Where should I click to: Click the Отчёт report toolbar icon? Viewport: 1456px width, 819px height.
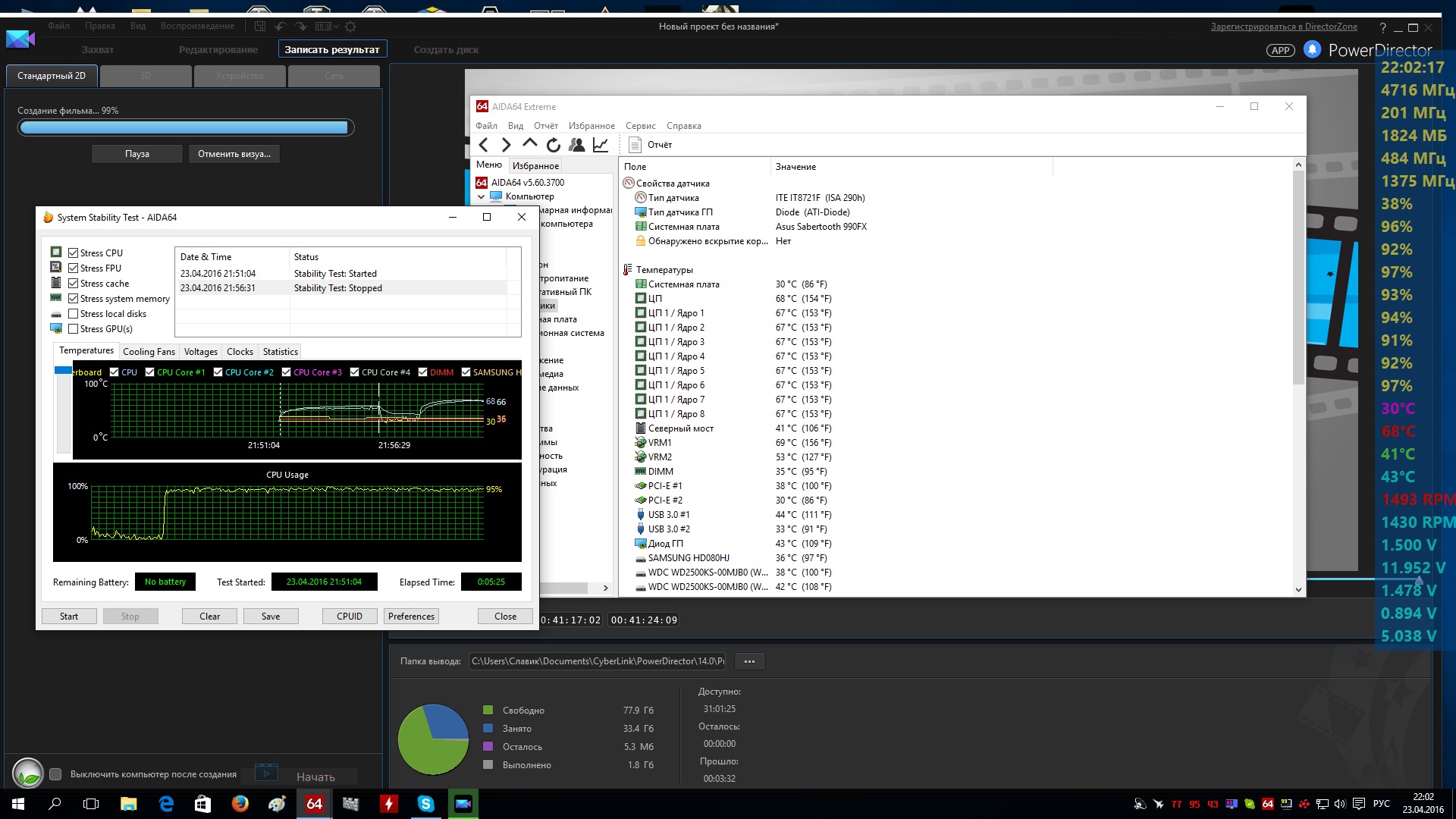(650, 145)
